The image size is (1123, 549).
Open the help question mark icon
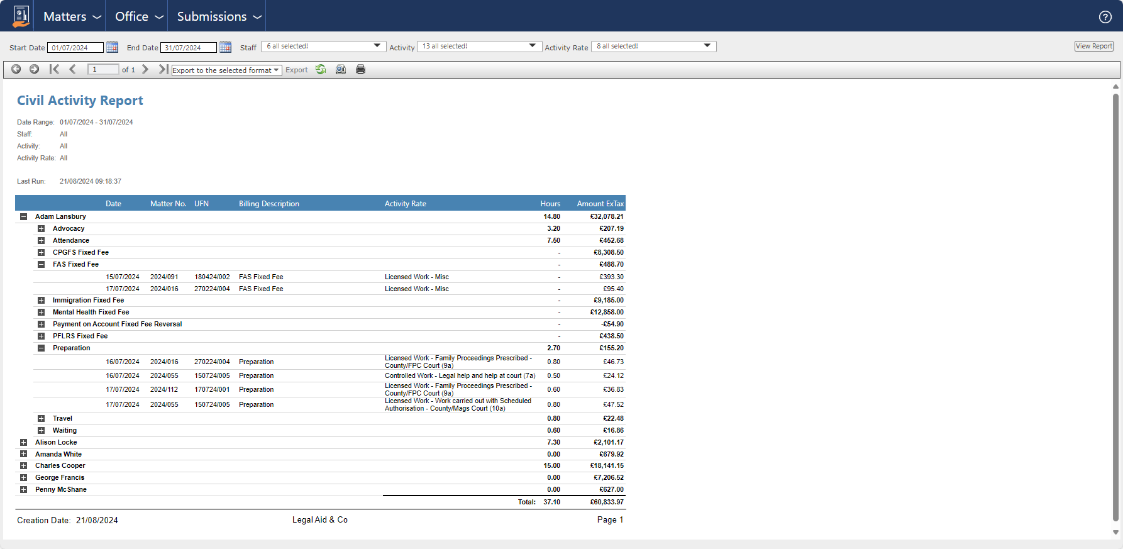click(x=1105, y=16)
